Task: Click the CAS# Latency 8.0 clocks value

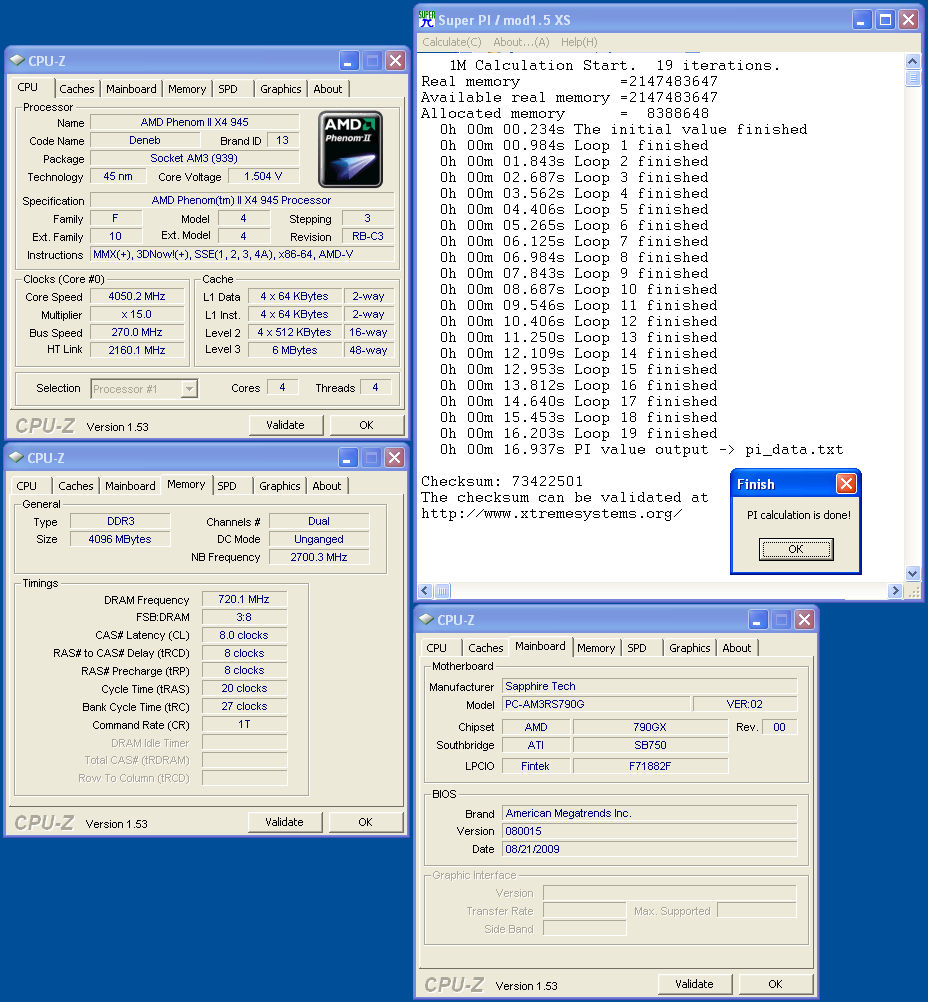Action: coord(244,635)
